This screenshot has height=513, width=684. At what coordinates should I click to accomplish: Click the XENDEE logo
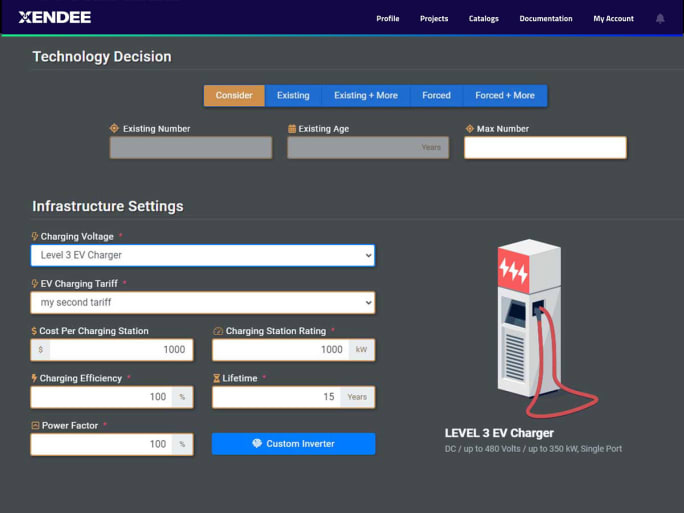tap(55, 17)
